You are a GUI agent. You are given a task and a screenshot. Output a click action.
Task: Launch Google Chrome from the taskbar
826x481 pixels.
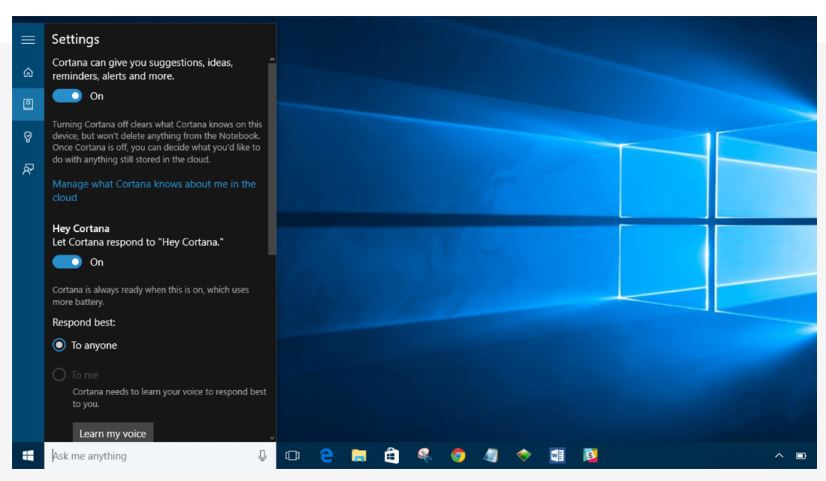[x=458, y=456]
